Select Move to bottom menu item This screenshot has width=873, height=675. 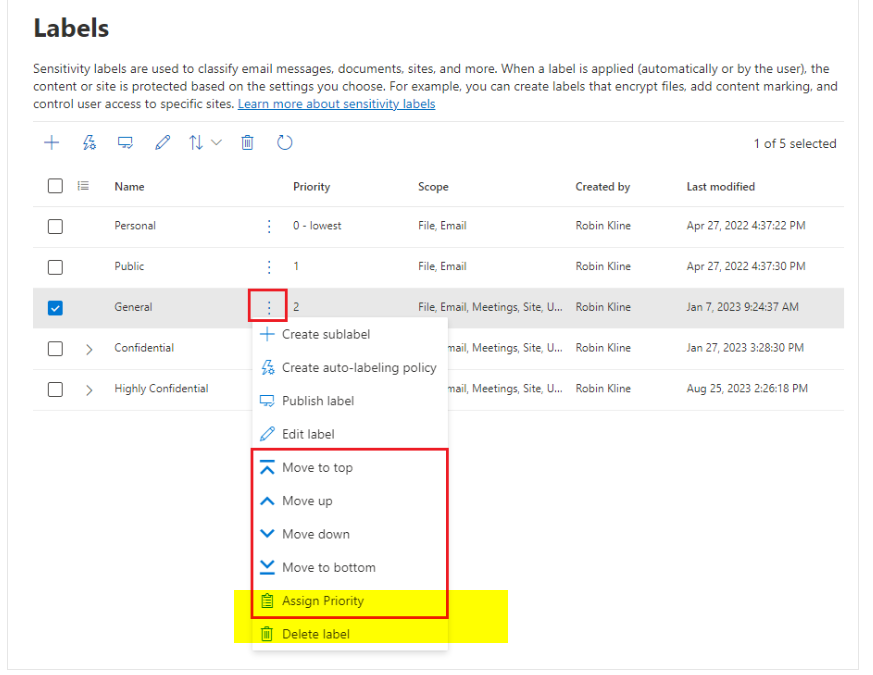coord(350,568)
